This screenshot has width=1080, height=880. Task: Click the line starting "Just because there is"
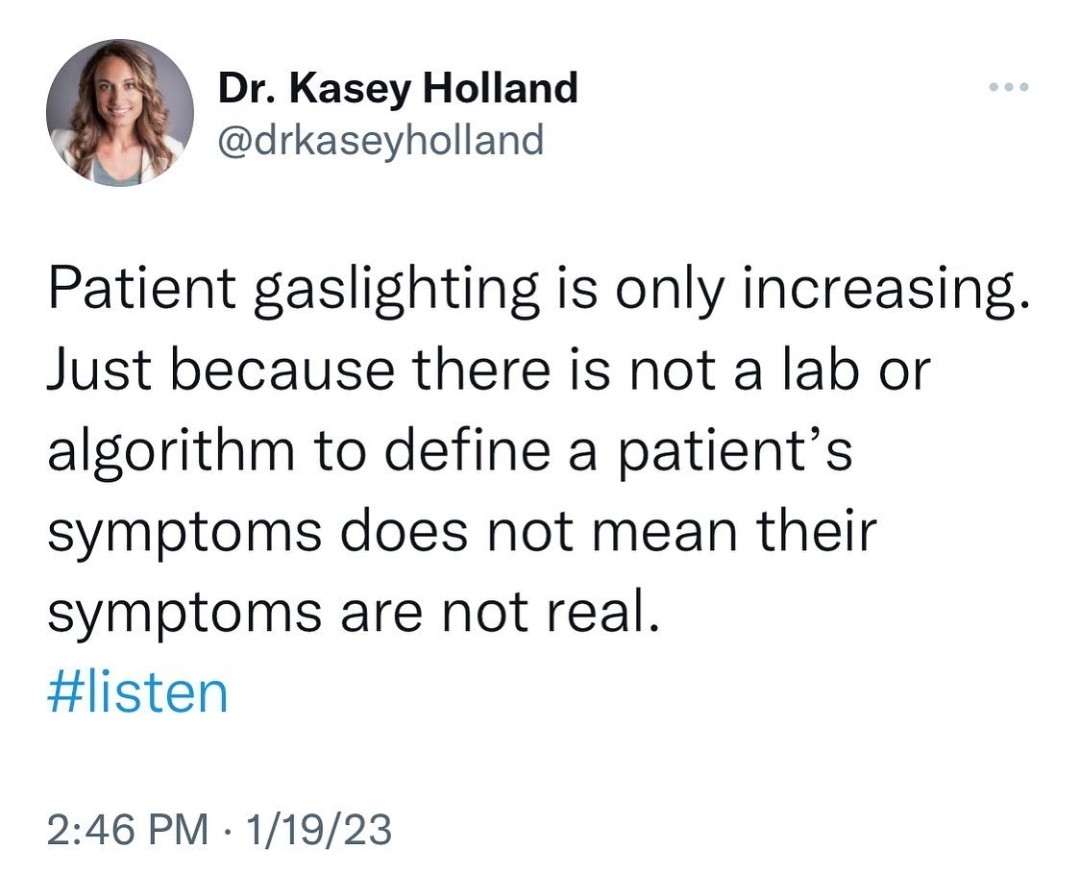(x=489, y=372)
